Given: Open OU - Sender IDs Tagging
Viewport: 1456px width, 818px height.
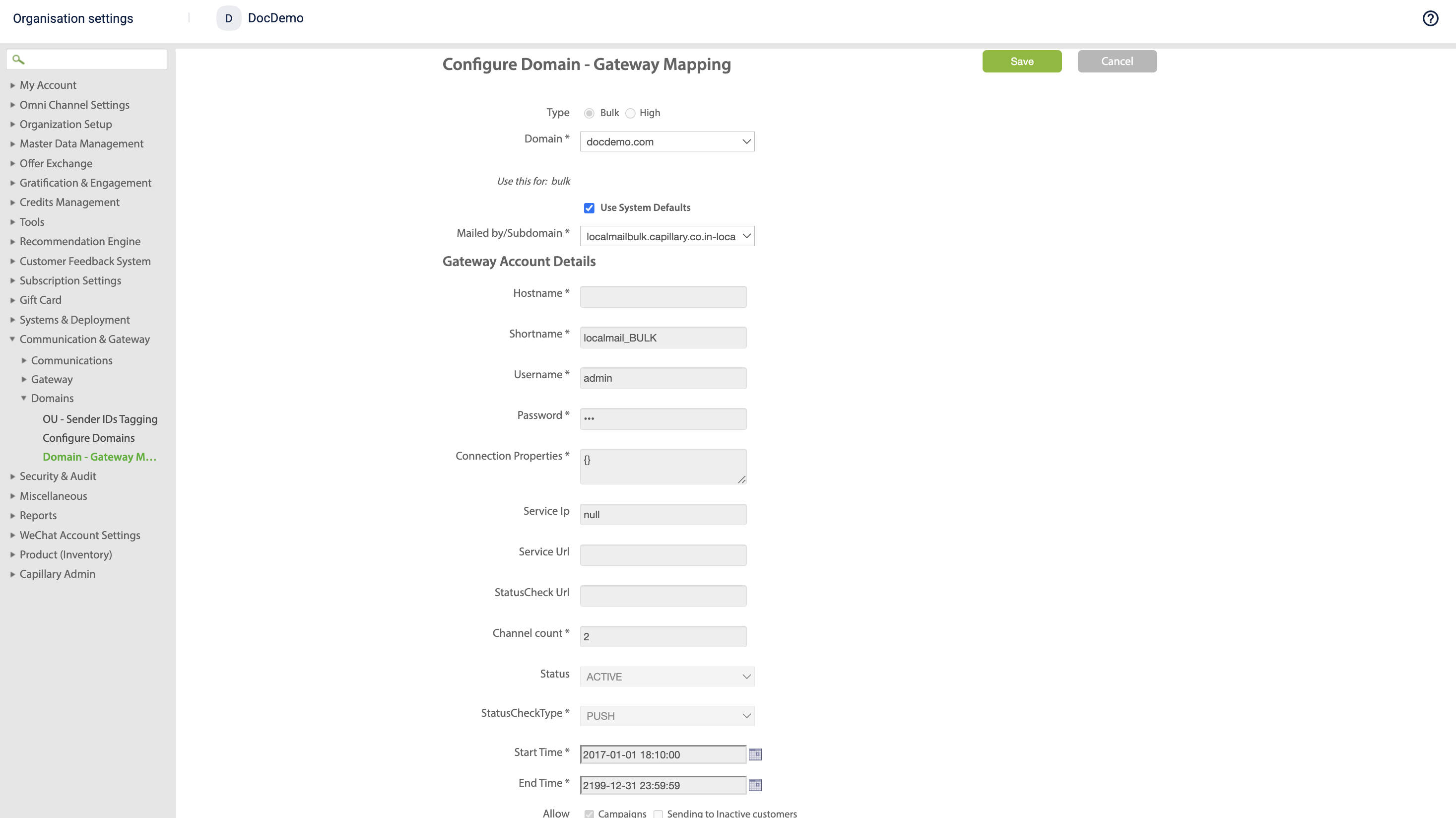Looking at the screenshot, I should pyautogui.click(x=100, y=419).
